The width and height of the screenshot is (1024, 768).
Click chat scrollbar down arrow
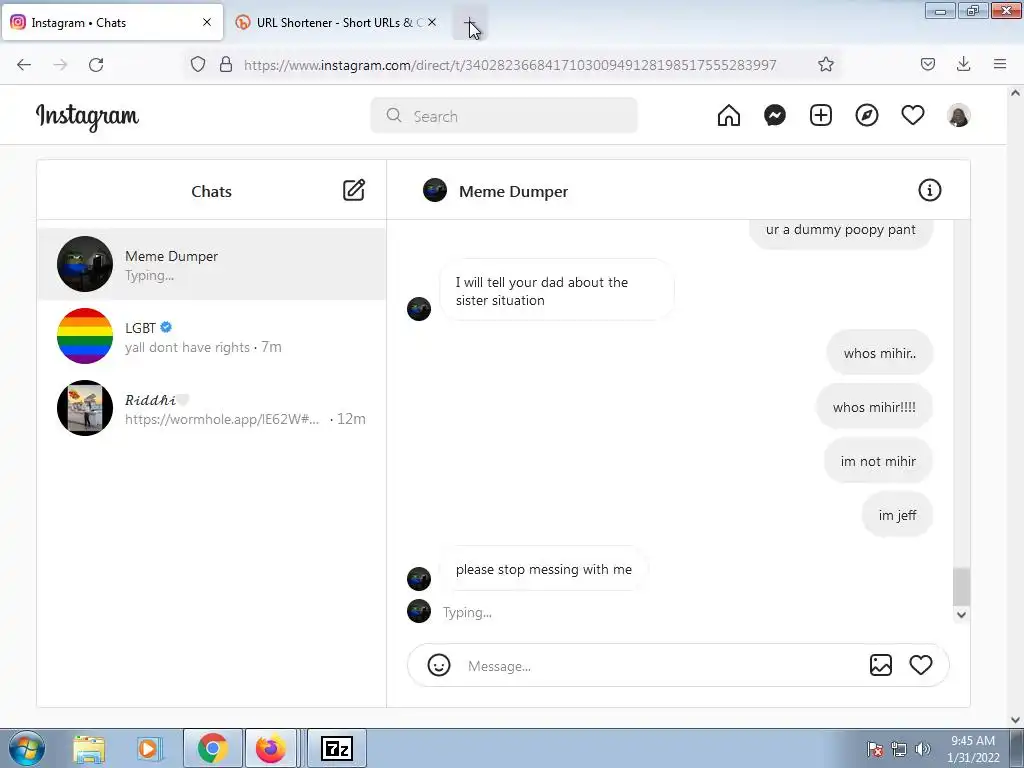(961, 614)
